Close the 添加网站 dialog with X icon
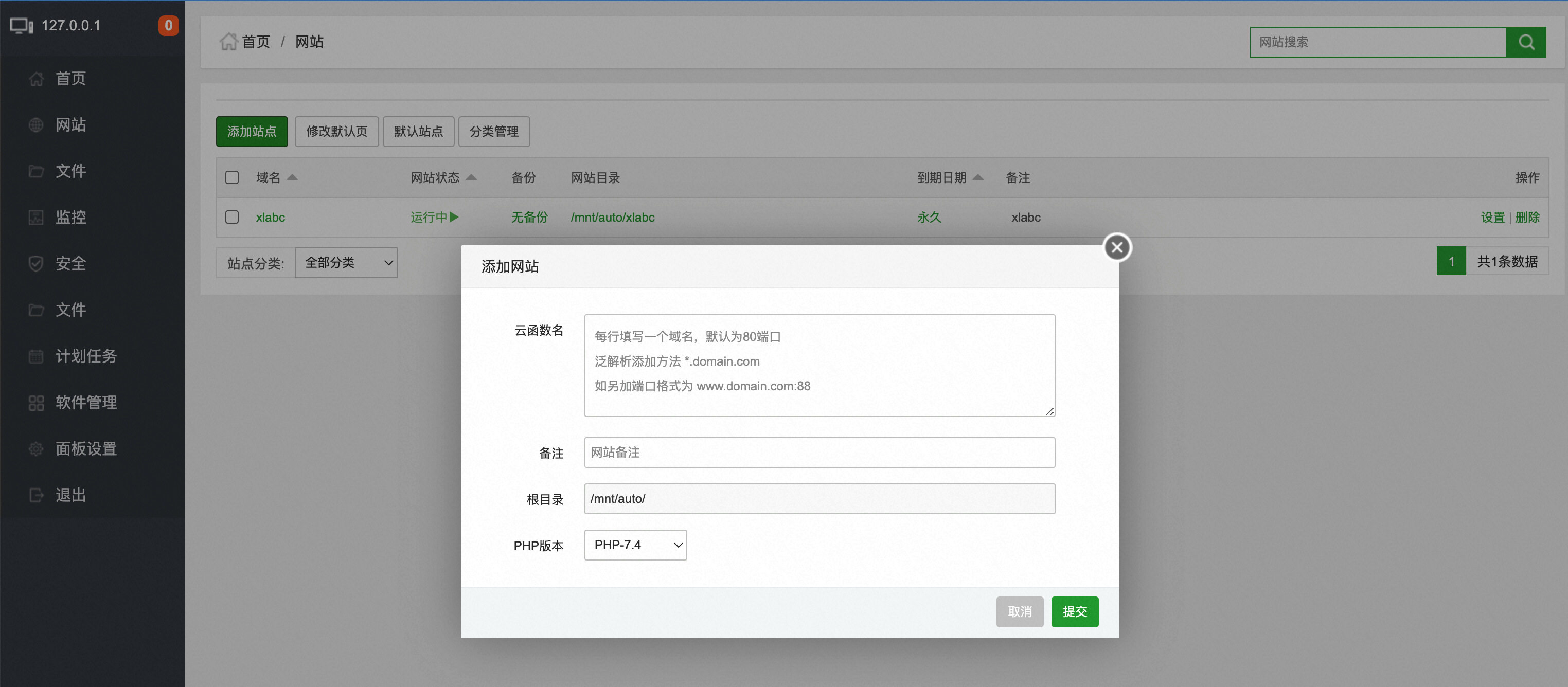The width and height of the screenshot is (1568, 687). tap(1116, 248)
